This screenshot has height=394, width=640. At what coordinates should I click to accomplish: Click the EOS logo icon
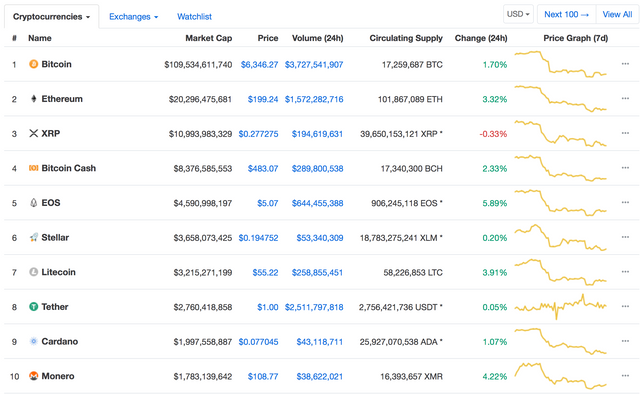pos(33,203)
